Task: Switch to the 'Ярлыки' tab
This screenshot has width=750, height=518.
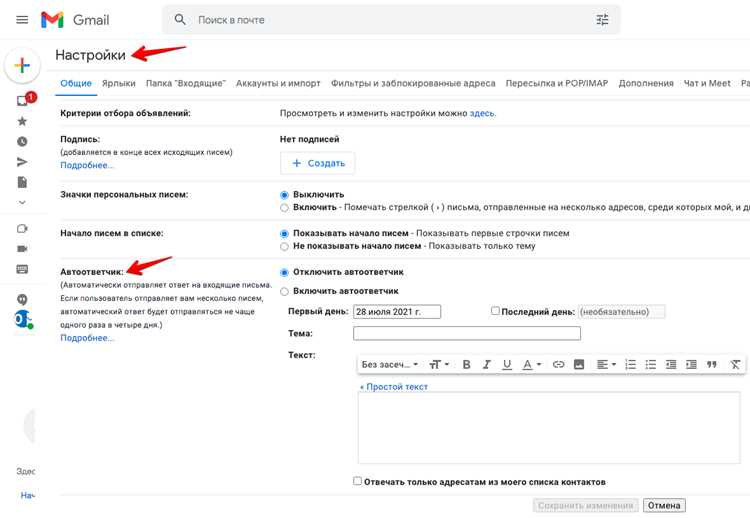Action: [119, 83]
